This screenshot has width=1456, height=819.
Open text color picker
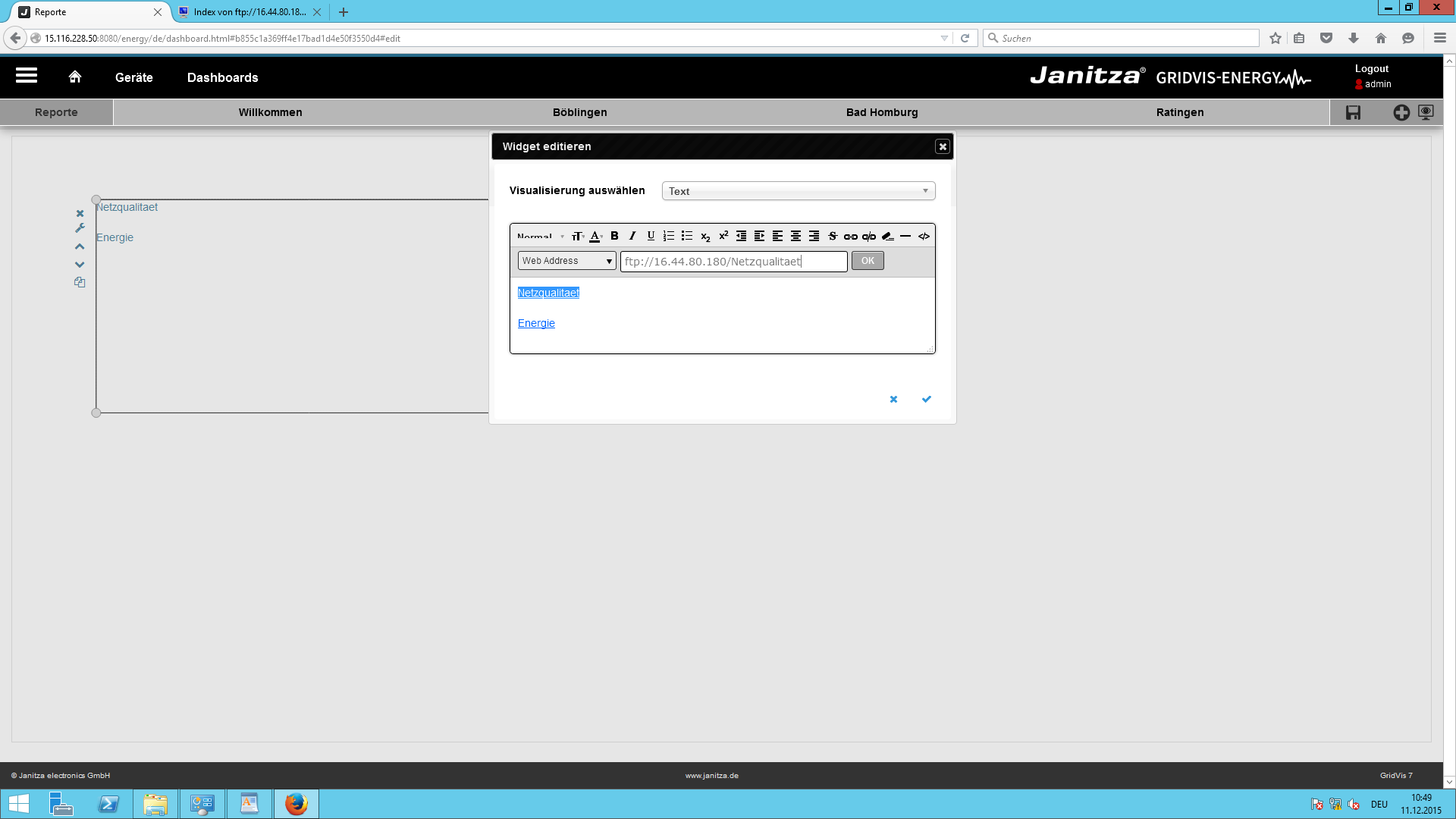click(x=595, y=236)
